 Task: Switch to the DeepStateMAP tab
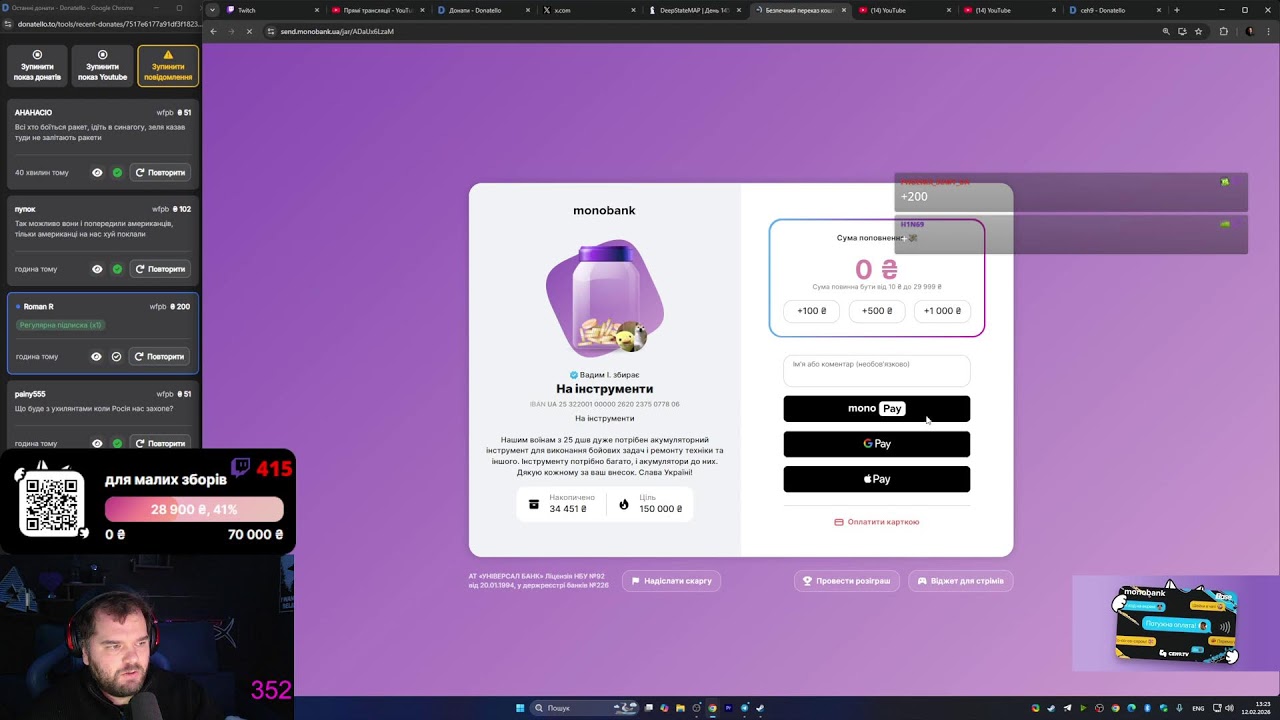[x=694, y=10]
